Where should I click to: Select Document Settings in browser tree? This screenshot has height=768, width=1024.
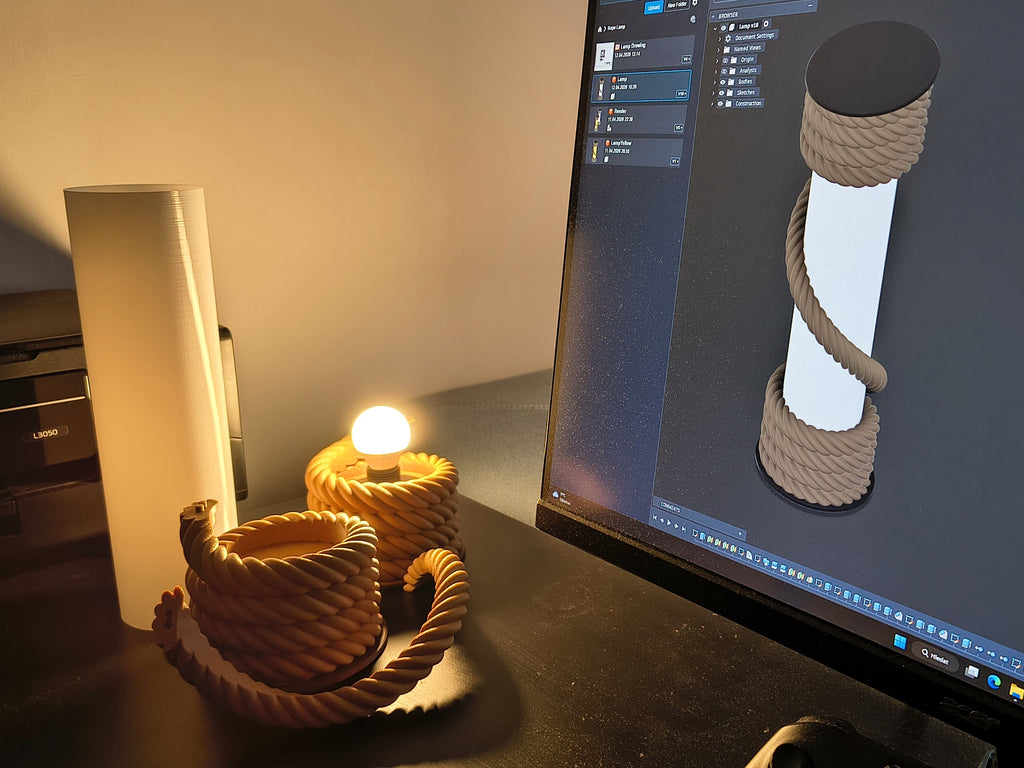point(754,37)
